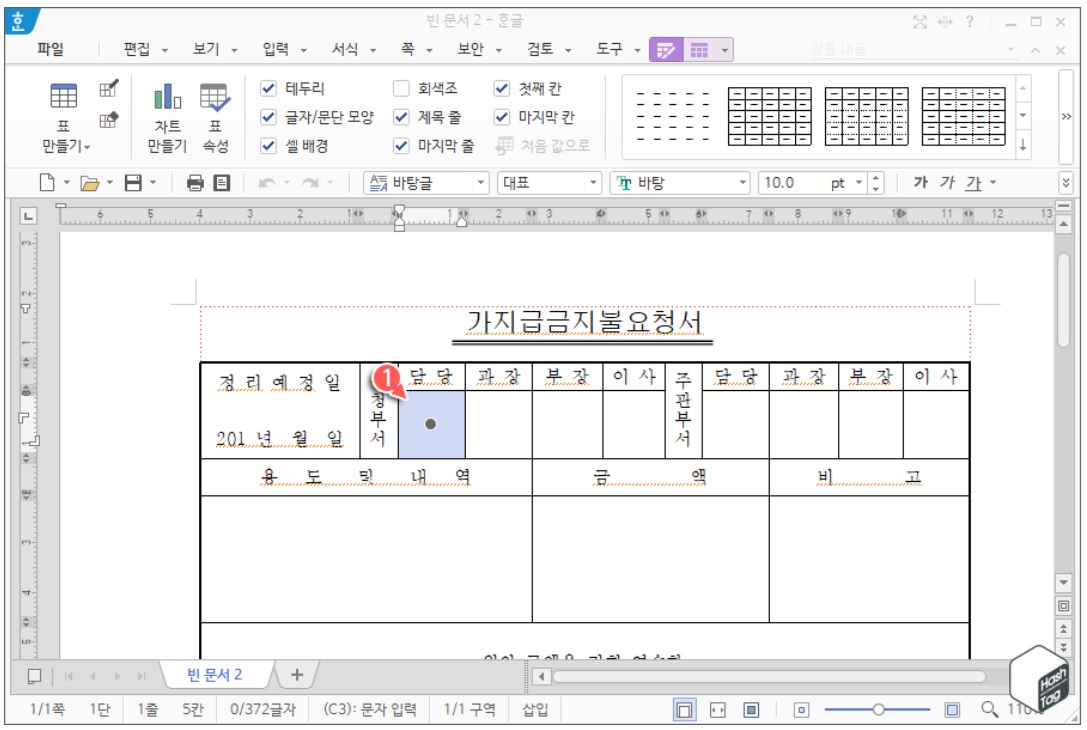
Task: Open the 서식 menu
Action: click(x=345, y=49)
